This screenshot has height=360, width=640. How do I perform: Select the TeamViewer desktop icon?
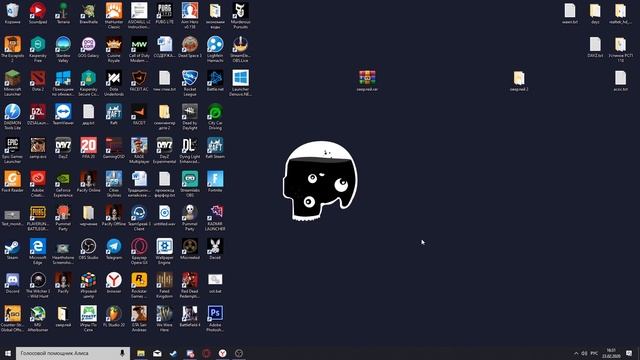(x=63, y=115)
